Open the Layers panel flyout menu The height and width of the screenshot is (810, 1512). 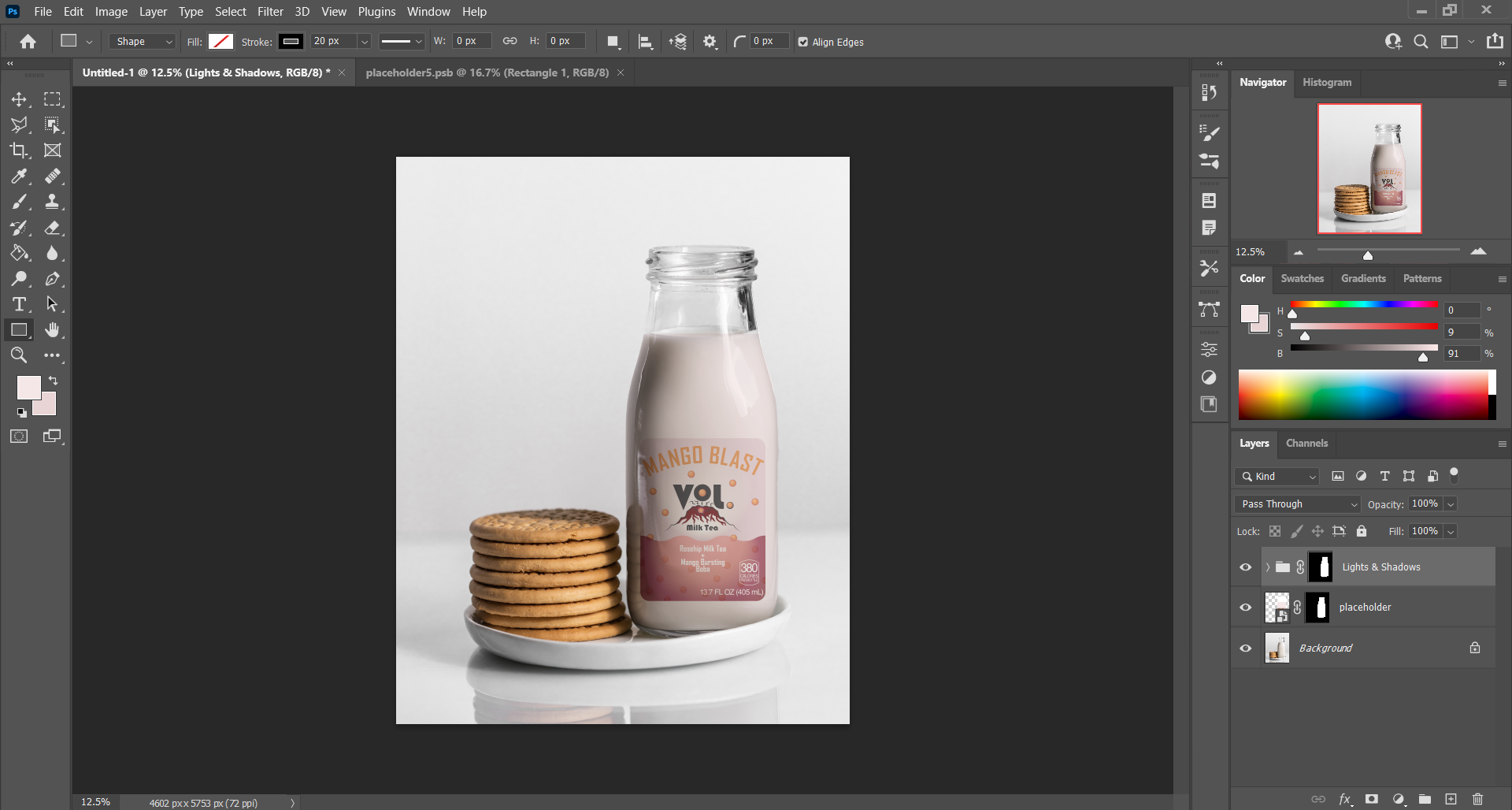(1502, 444)
